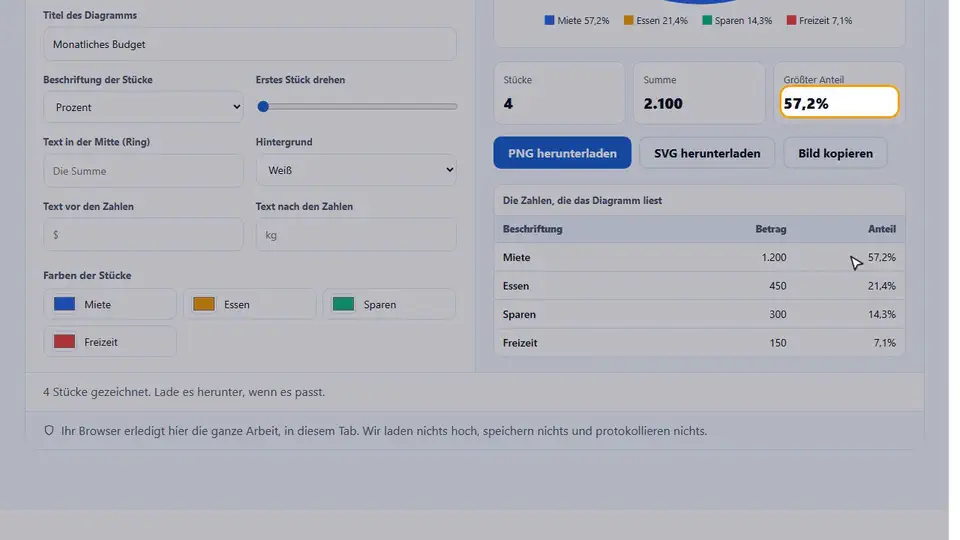Click Betrag cell 450
This screenshot has height=540, width=960.
coord(778,286)
